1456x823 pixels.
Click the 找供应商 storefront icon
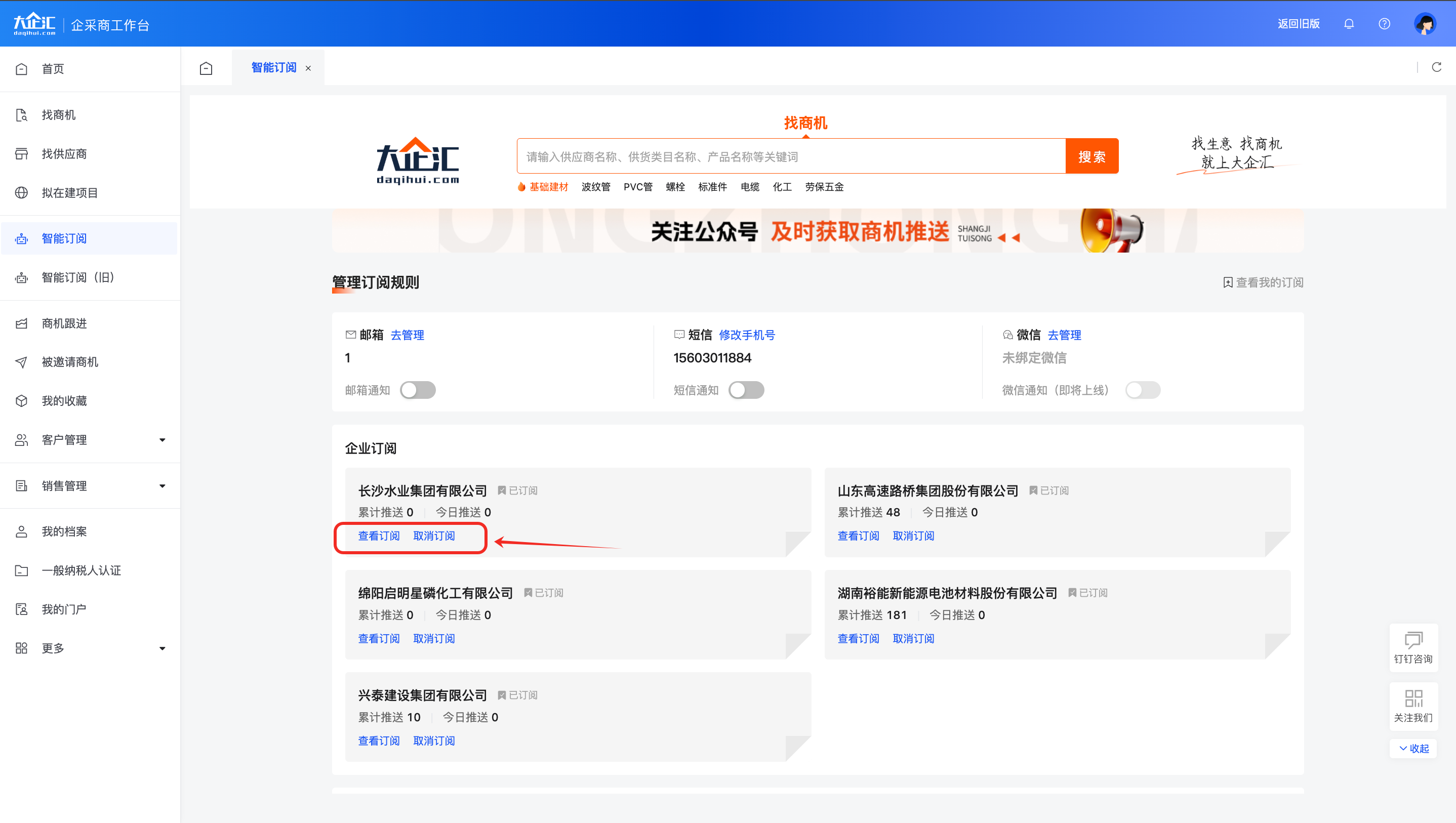tap(21, 154)
